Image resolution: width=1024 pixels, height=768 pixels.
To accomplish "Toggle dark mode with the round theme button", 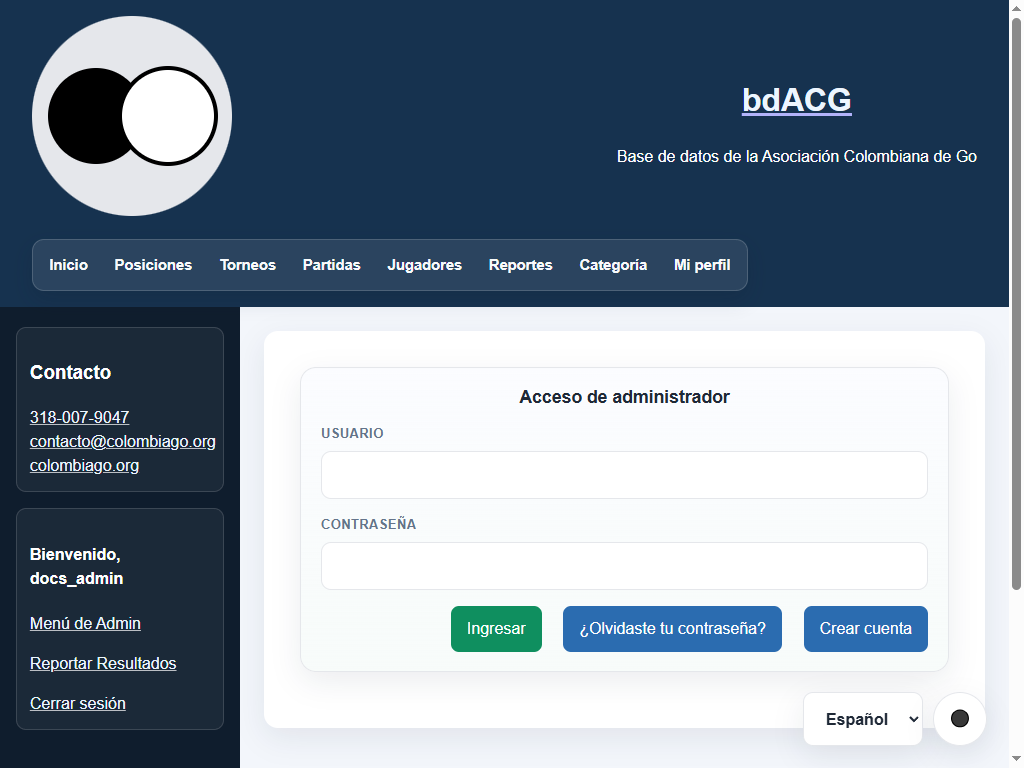I will [x=959, y=718].
